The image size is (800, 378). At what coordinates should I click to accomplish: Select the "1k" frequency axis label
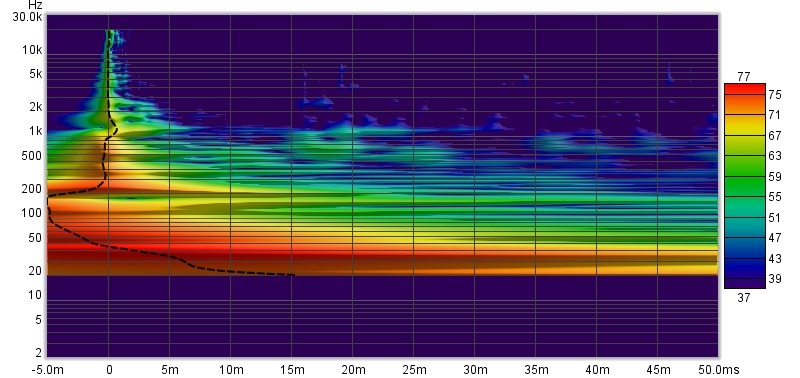[x=36, y=131]
